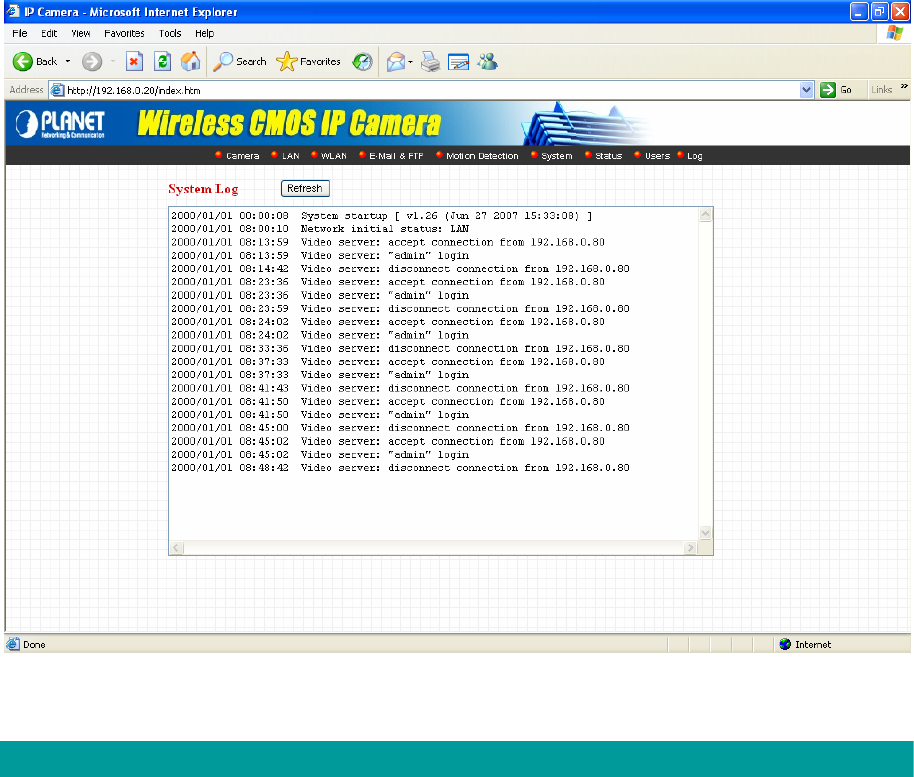Image resolution: width=914 pixels, height=777 pixels.
Task: Click the Messenger icon in the toolbar
Action: pyautogui.click(x=487, y=62)
